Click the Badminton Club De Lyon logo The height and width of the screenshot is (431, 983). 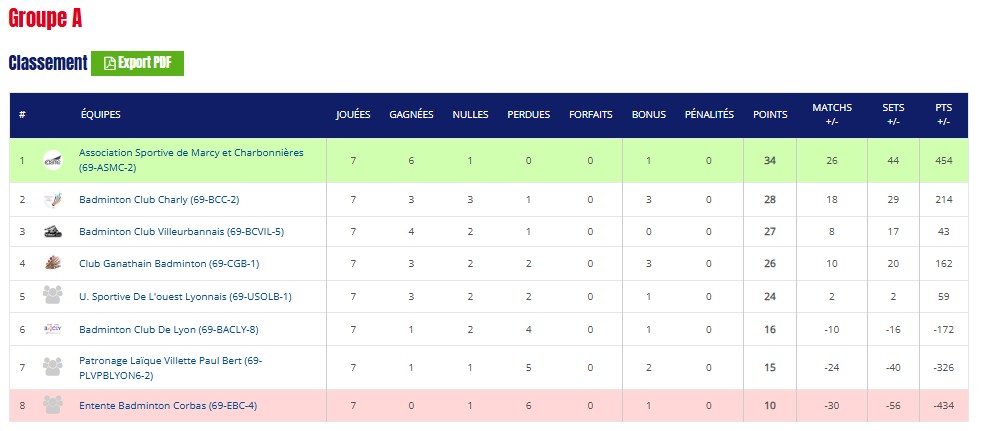(x=53, y=329)
